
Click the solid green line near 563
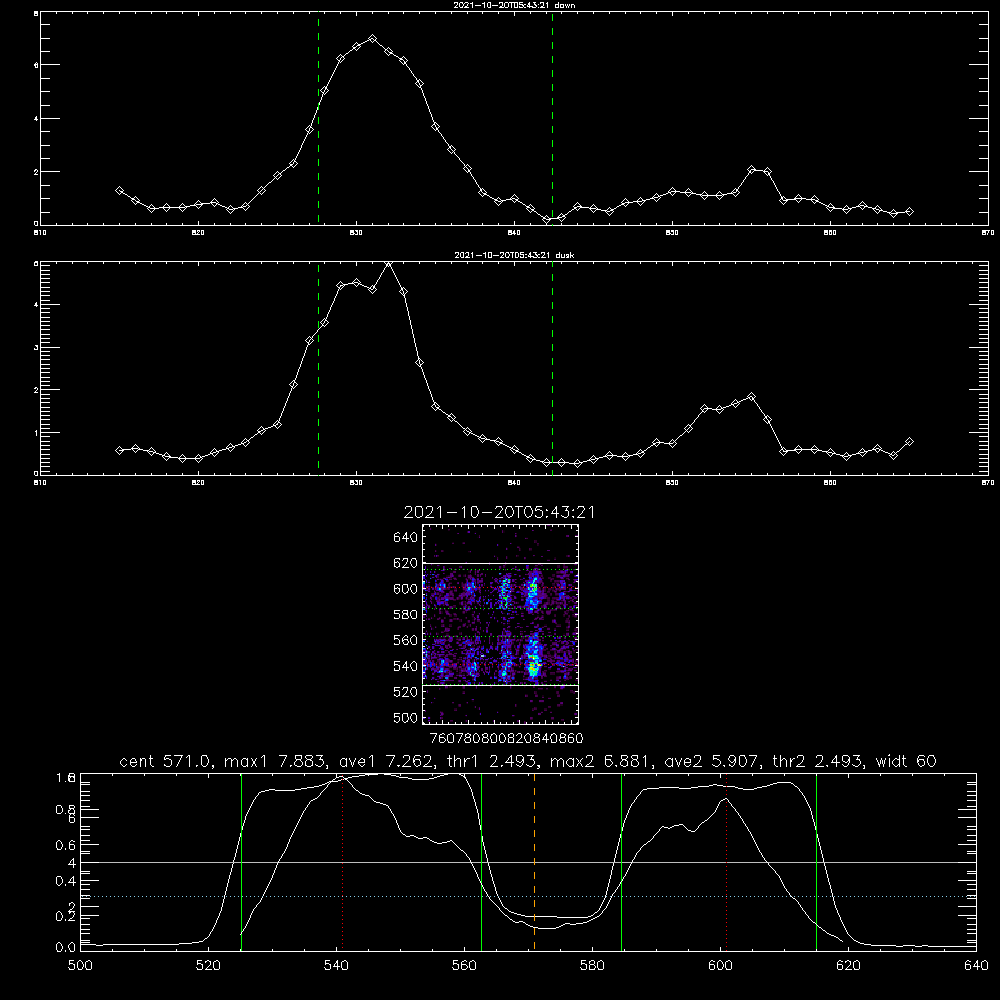[482, 862]
